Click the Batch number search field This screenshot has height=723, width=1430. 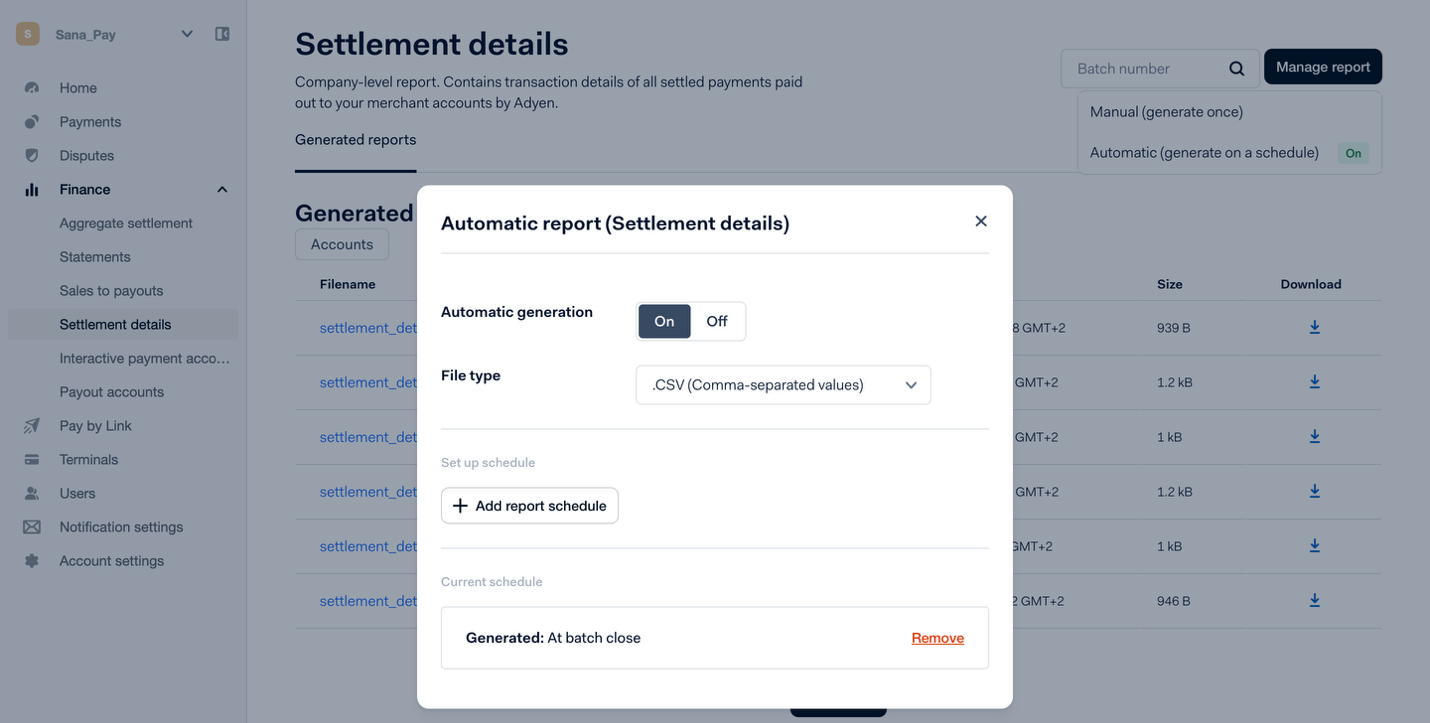(1145, 69)
